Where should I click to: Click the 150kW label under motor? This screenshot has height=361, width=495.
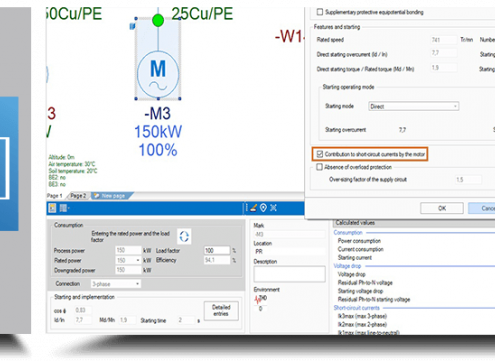click(x=158, y=131)
